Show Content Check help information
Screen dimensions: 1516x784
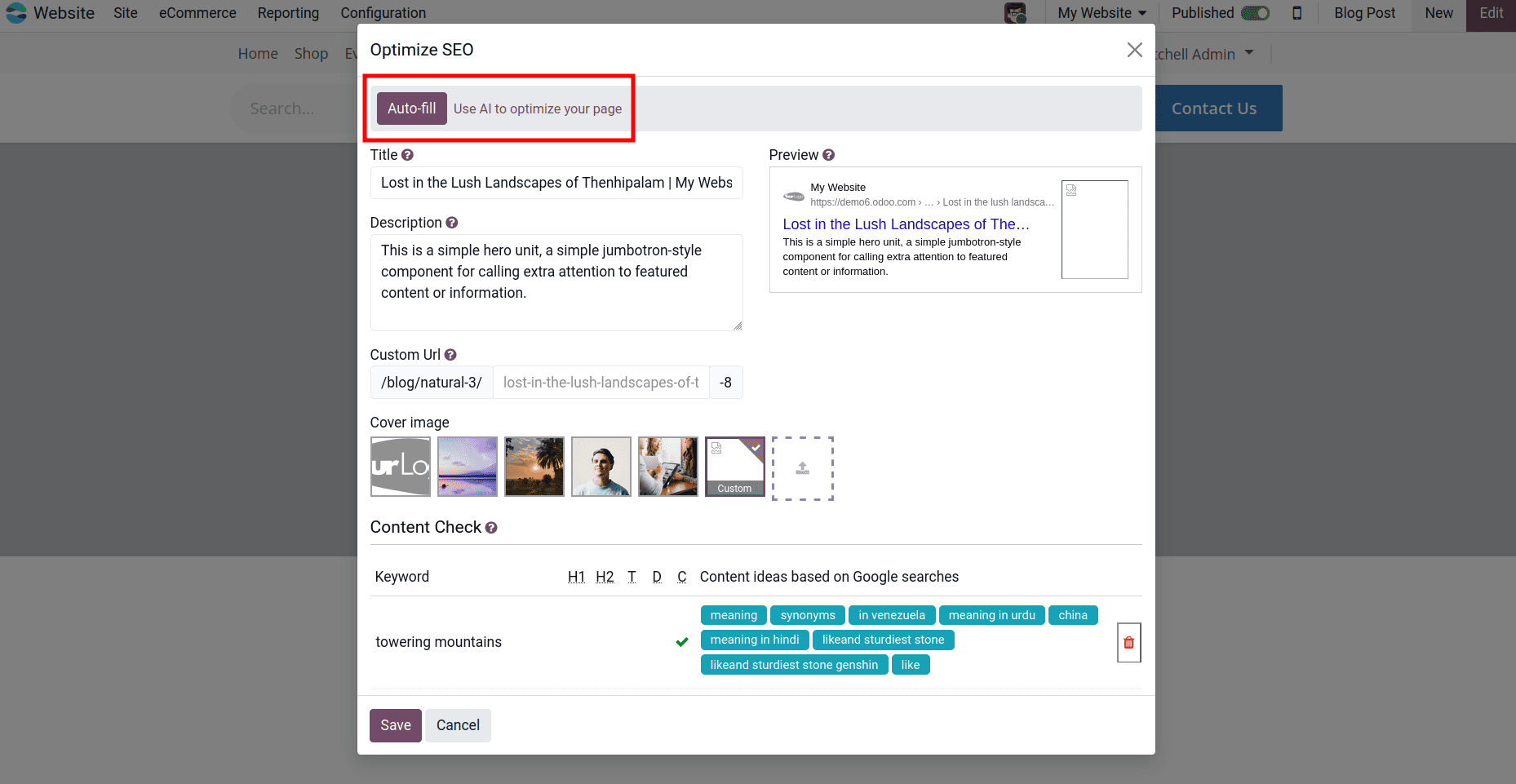pos(491,528)
